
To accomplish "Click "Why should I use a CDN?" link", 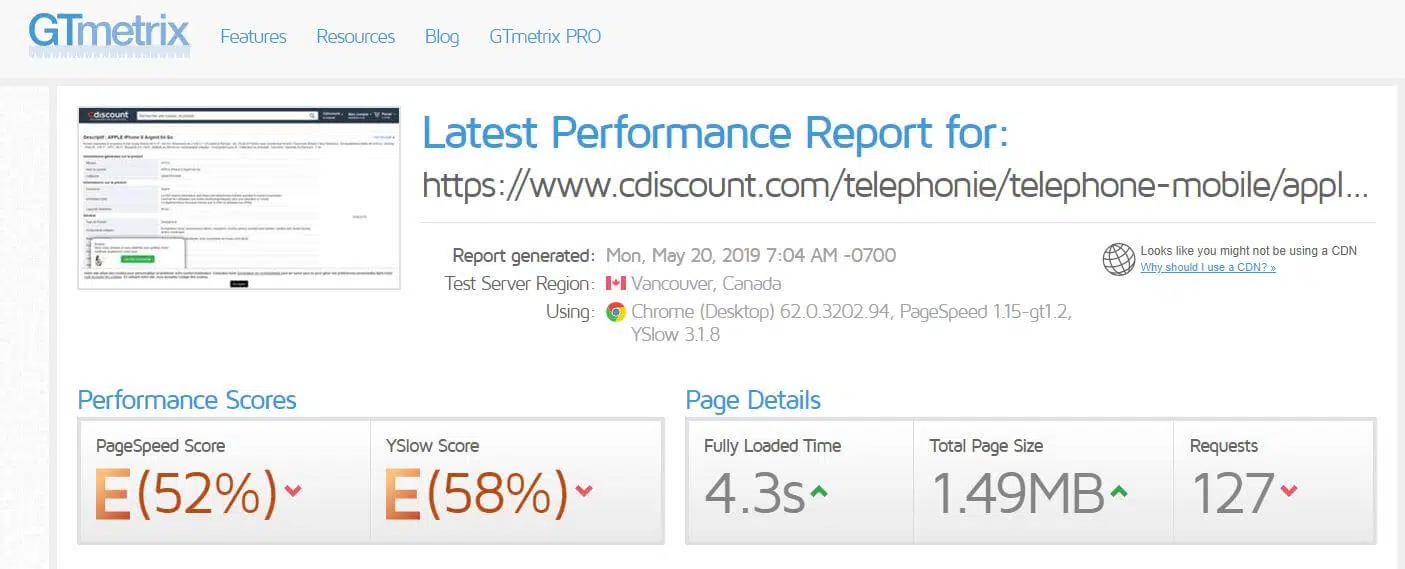I will pyautogui.click(x=1207, y=268).
